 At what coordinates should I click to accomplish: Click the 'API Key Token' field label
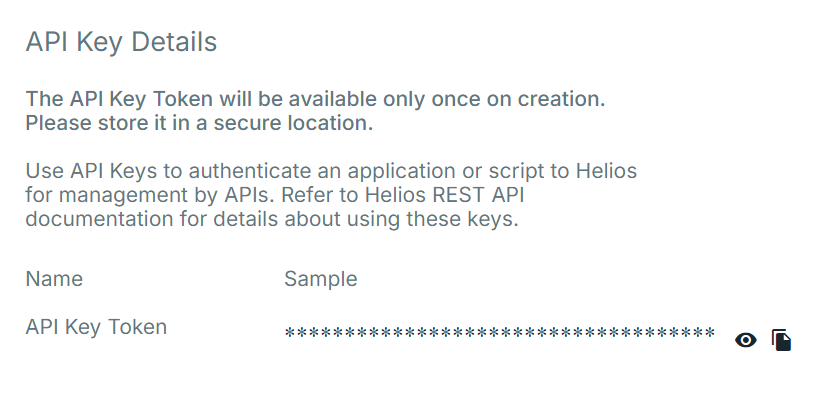(x=96, y=327)
